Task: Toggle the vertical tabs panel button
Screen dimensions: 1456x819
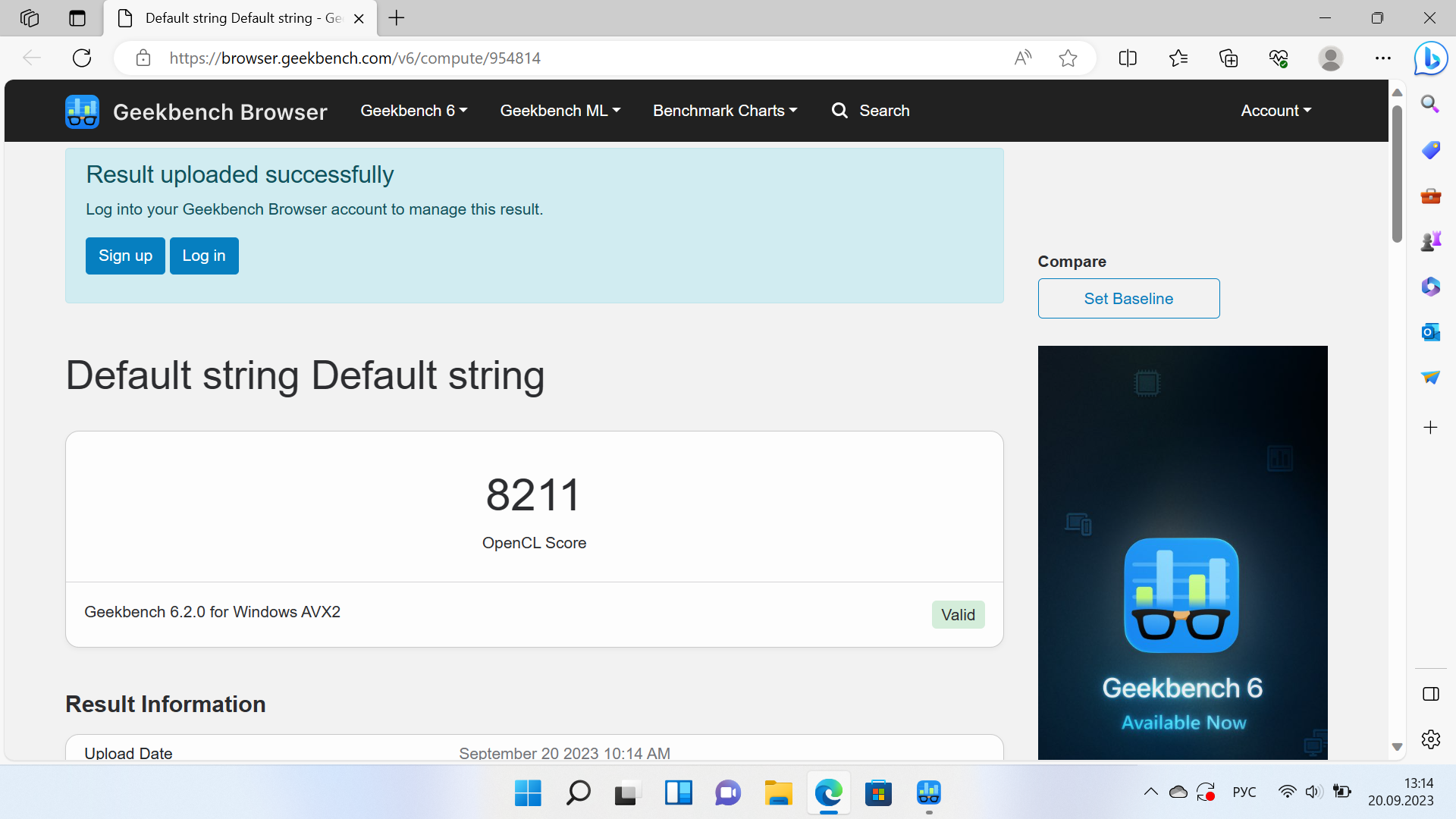Action: click(77, 18)
